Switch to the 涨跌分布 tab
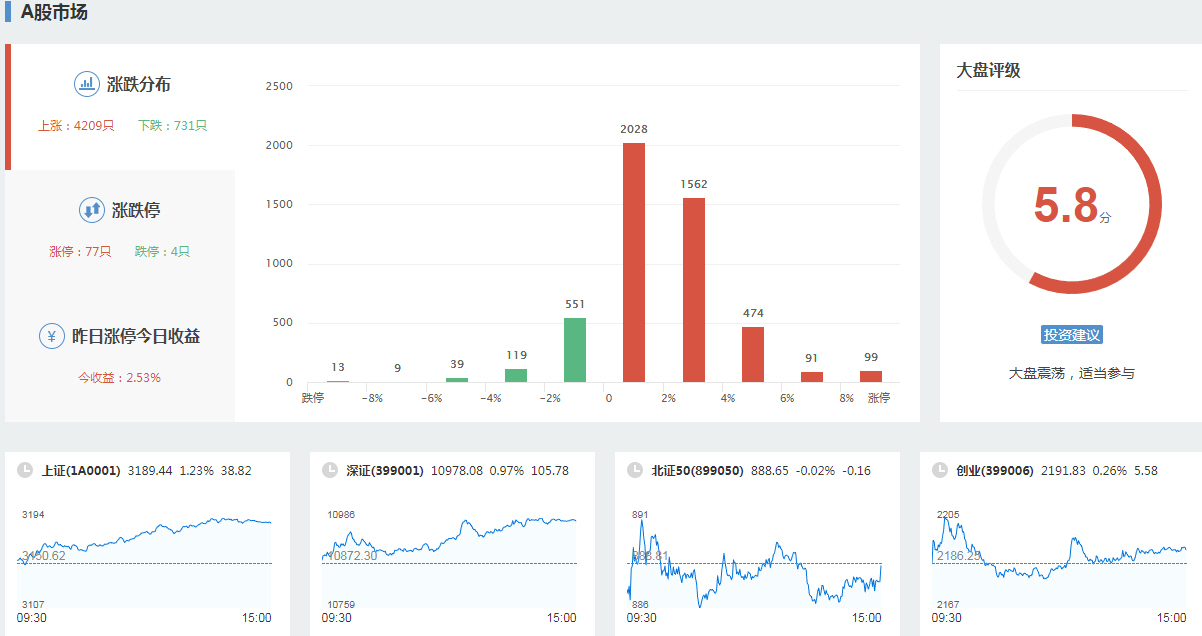 [138, 85]
